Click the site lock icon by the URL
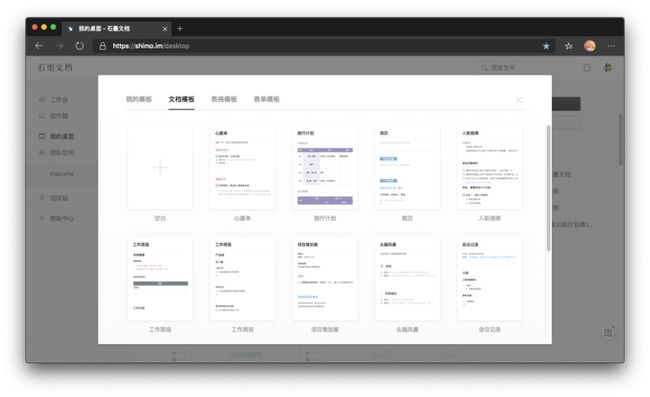 pyautogui.click(x=102, y=46)
